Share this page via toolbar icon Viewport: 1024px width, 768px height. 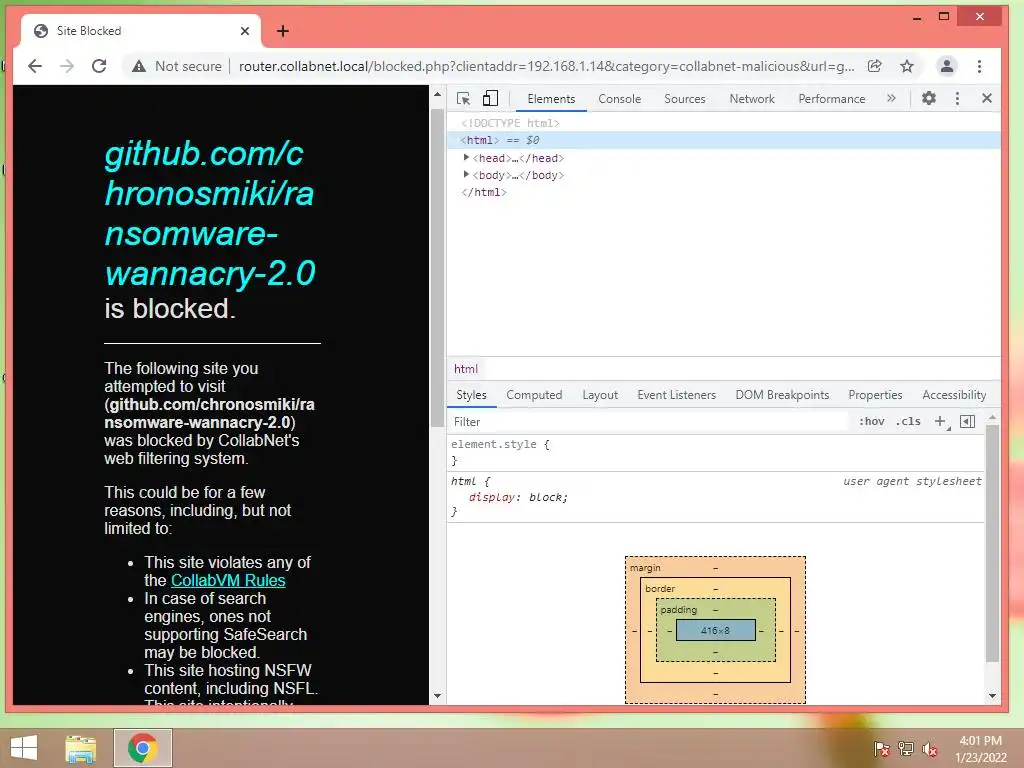click(x=874, y=66)
